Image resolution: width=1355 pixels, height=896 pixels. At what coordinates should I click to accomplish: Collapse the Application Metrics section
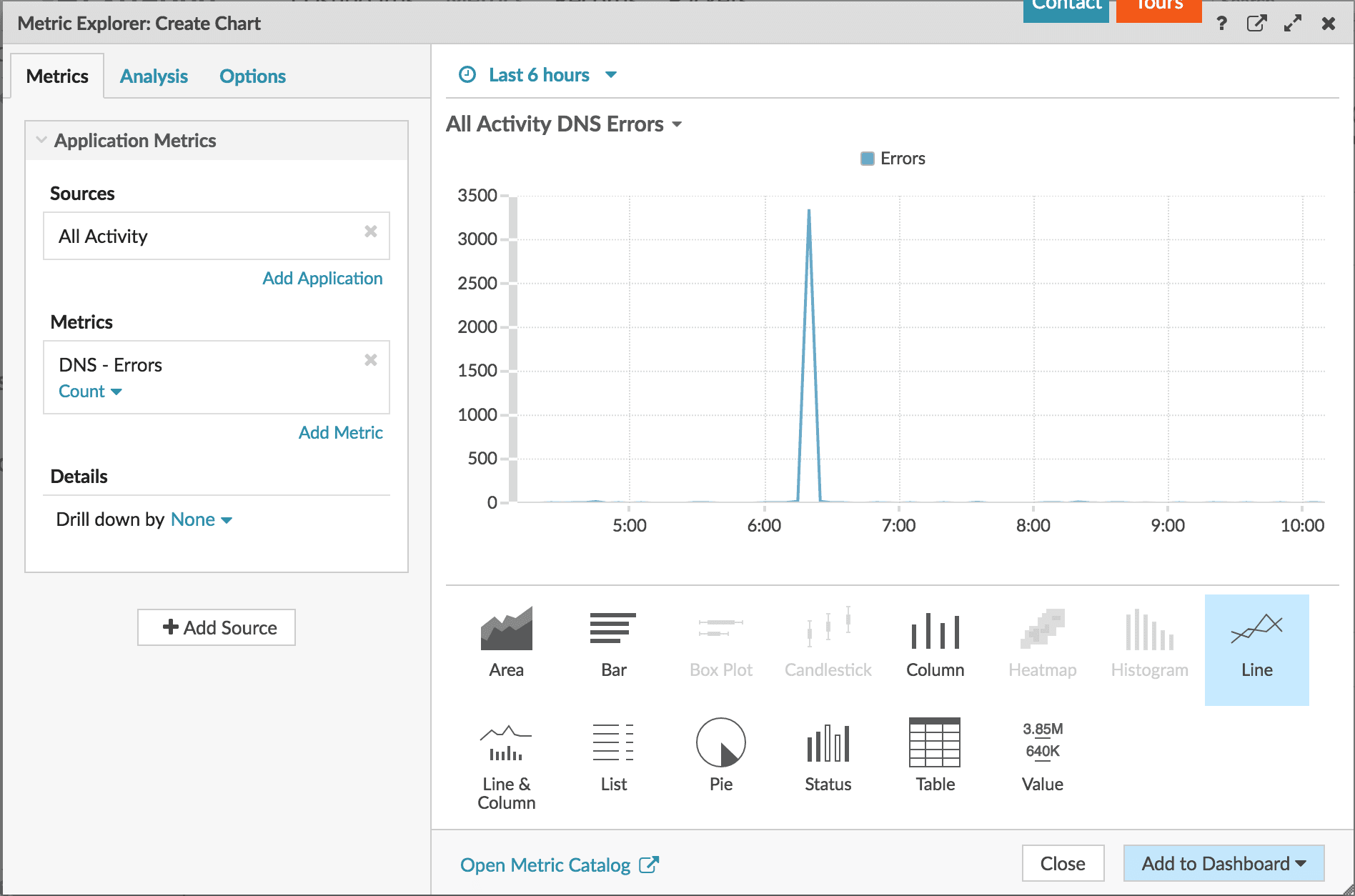[x=41, y=140]
